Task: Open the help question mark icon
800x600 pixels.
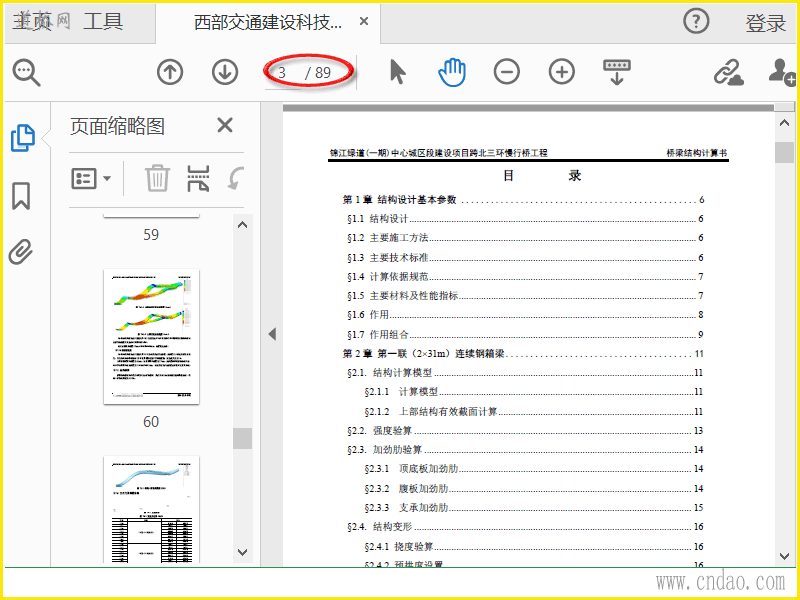Action: click(x=696, y=21)
